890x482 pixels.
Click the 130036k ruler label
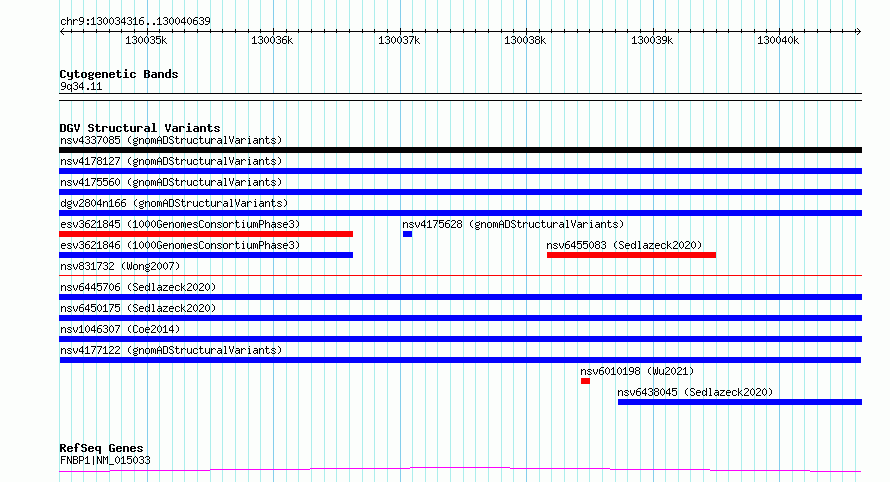(x=272, y=40)
